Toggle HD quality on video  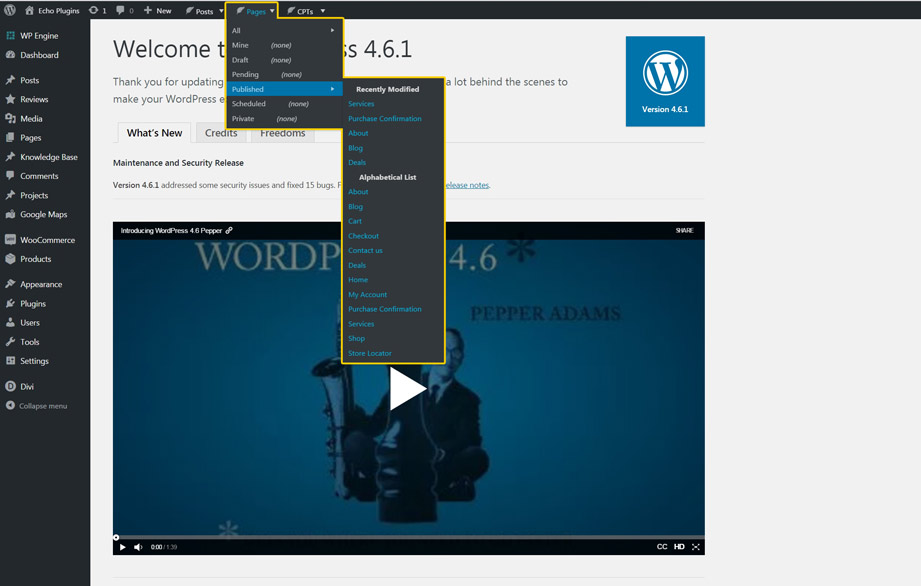(679, 547)
